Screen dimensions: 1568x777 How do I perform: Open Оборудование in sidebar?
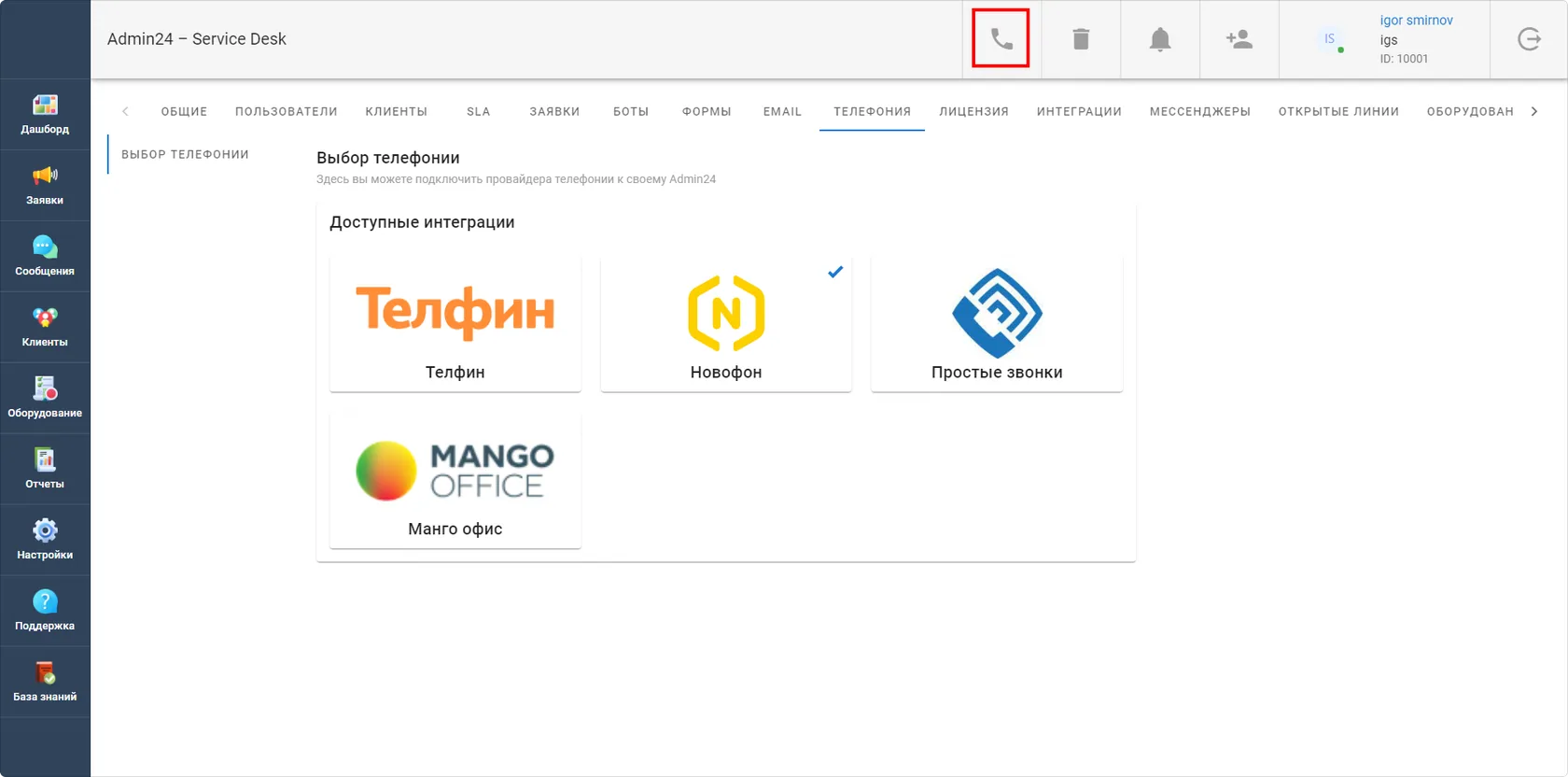pyautogui.click(x=45, y=399)
